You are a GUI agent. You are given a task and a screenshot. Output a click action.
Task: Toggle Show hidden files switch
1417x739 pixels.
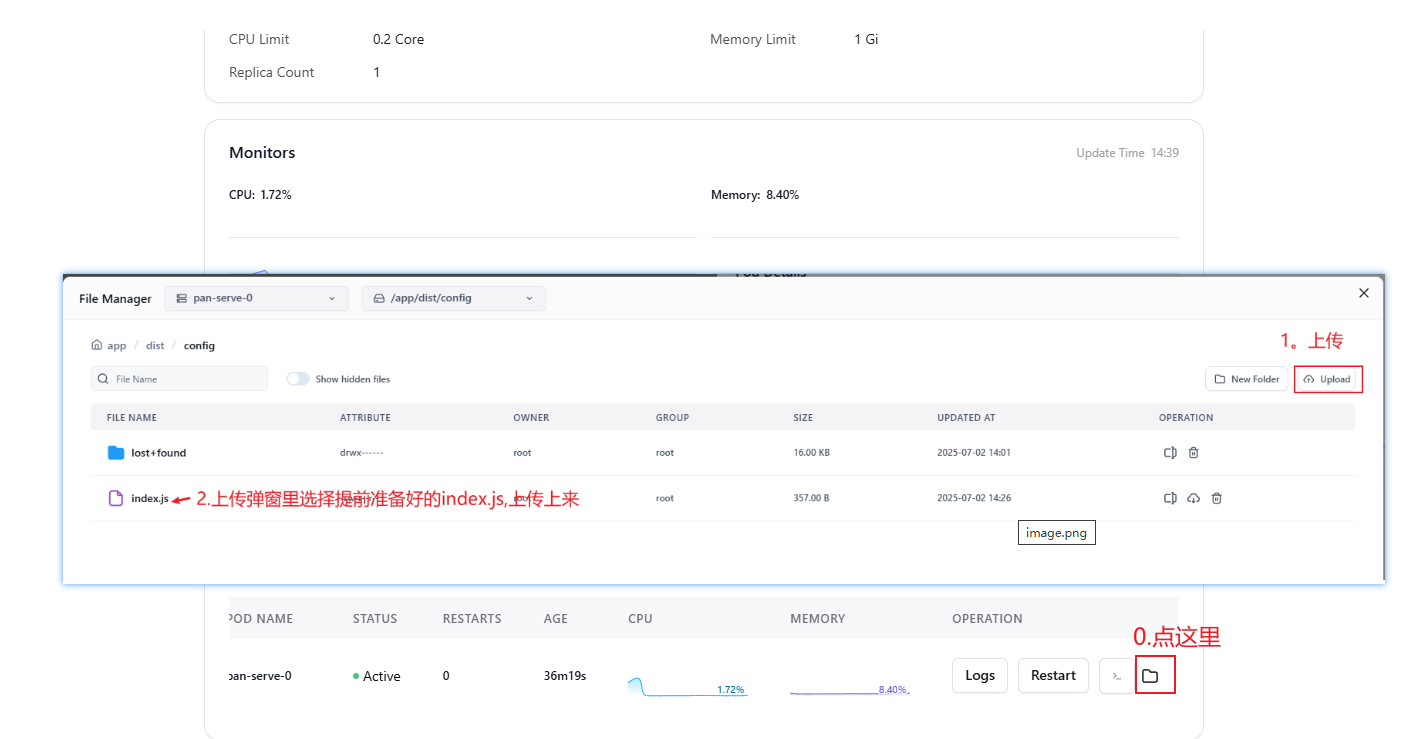[x=298, y=379]
